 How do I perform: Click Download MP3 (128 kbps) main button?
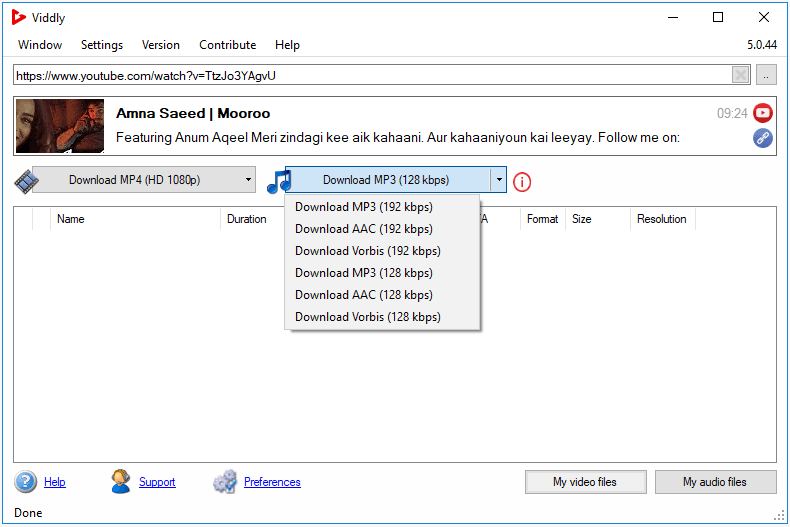click(387, 180)
